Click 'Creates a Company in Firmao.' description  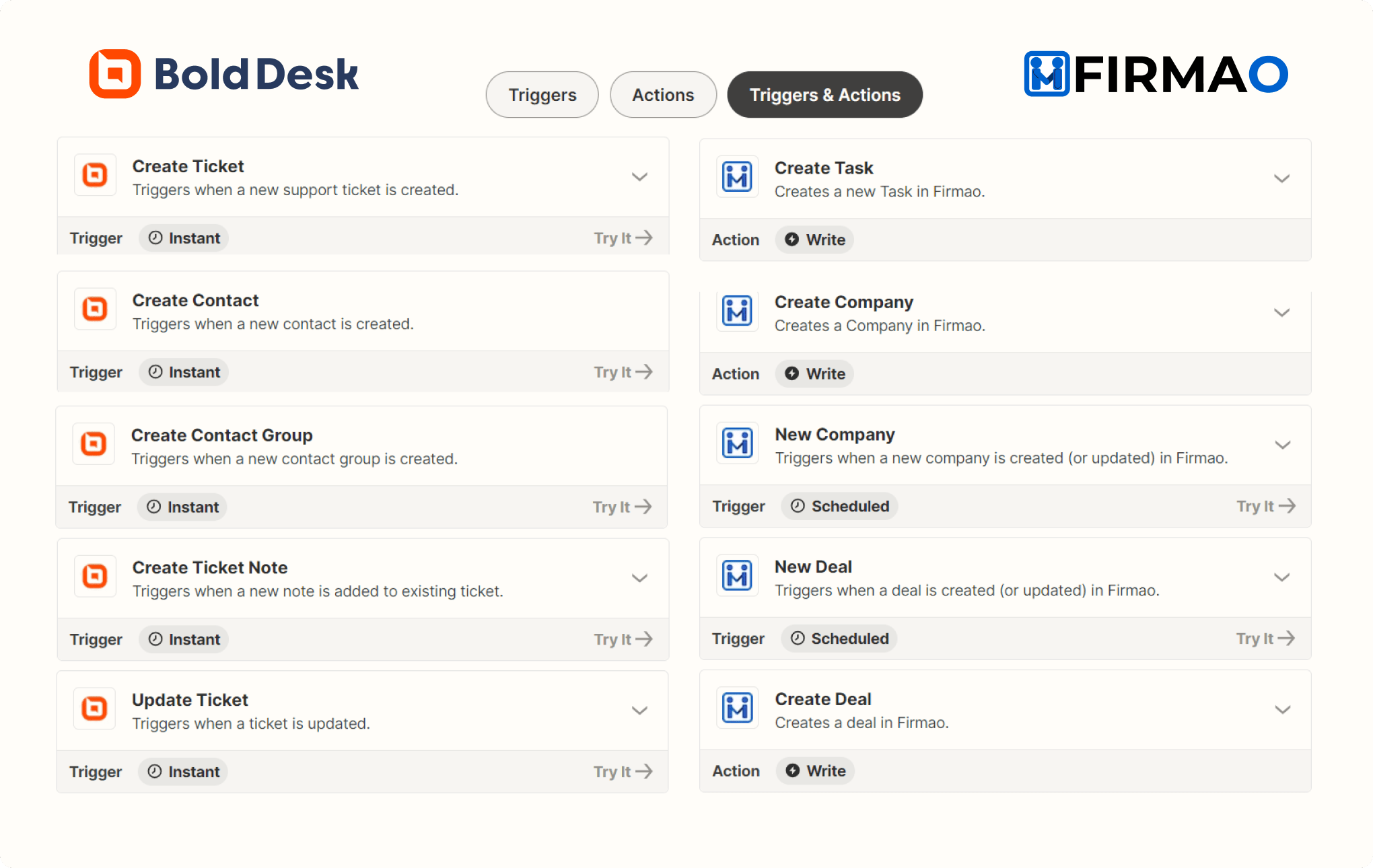click(x=880, y=326)
